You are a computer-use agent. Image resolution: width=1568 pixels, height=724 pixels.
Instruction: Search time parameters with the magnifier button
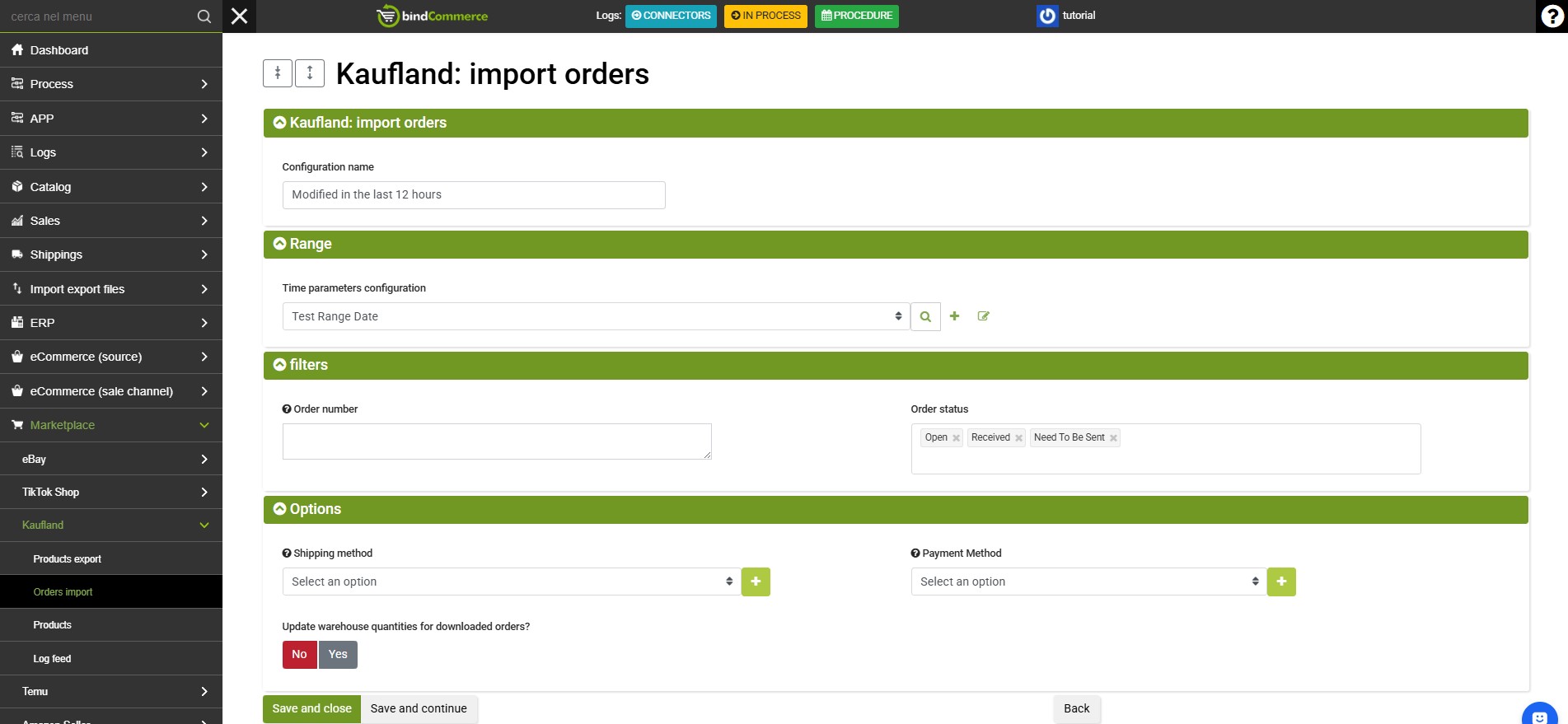coord(925,316)
